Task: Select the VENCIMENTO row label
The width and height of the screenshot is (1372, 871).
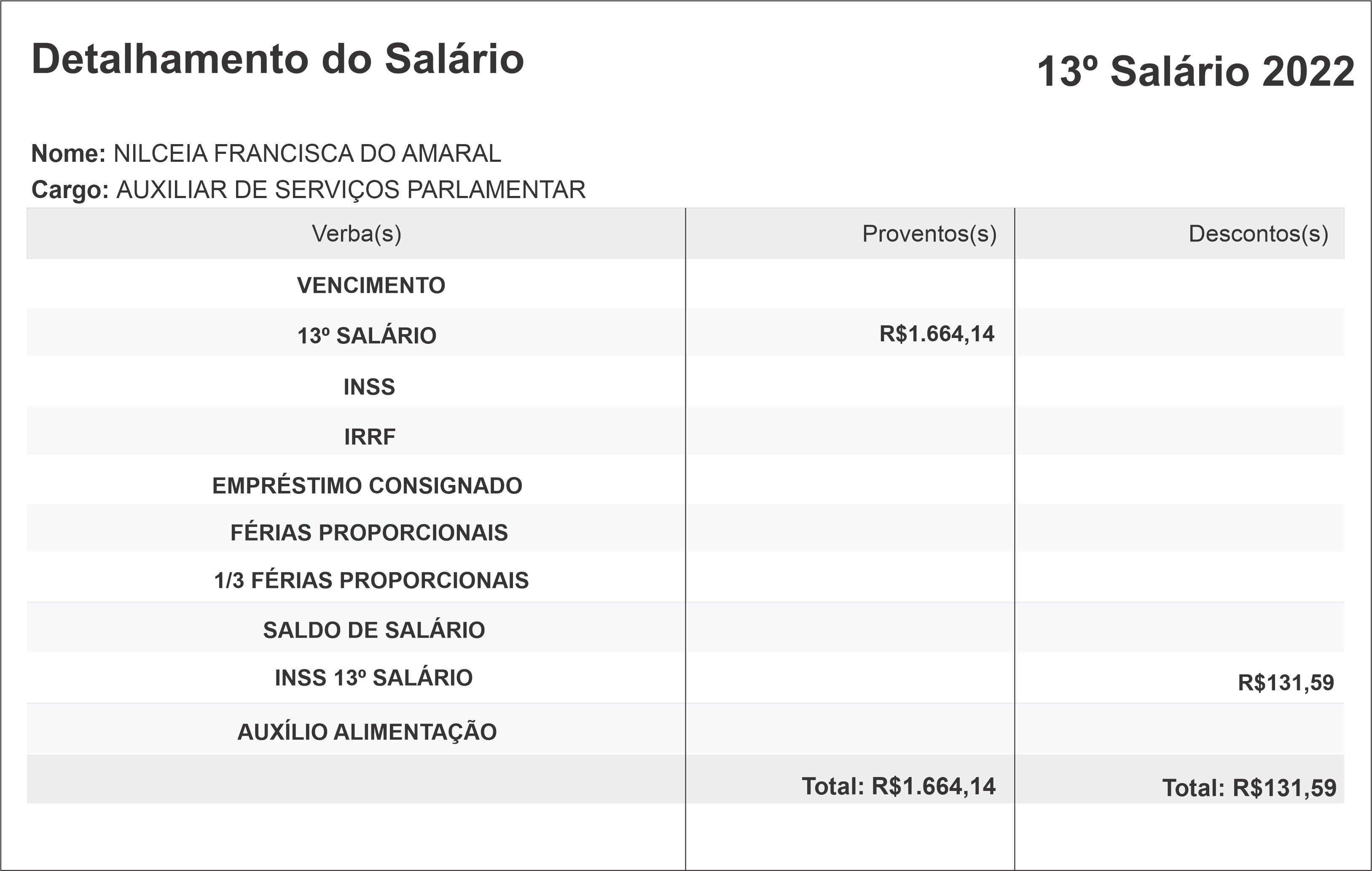Action: (x=371, y=285)
